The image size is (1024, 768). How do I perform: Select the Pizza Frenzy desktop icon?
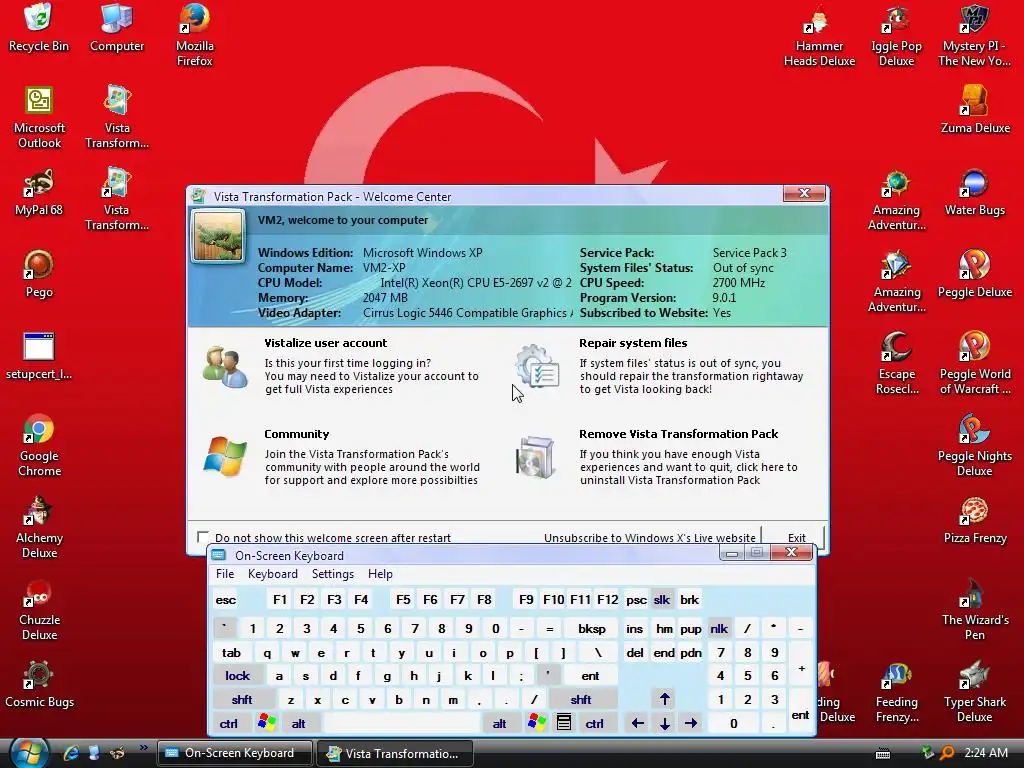click(x=974, y=520)
